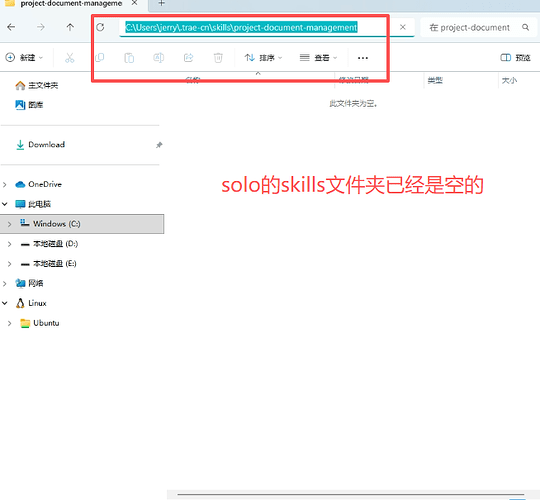The height and width of the screenshot is (500, 540).
Task: Select 本地磁盘 (E:) drive
Action: 49,264
